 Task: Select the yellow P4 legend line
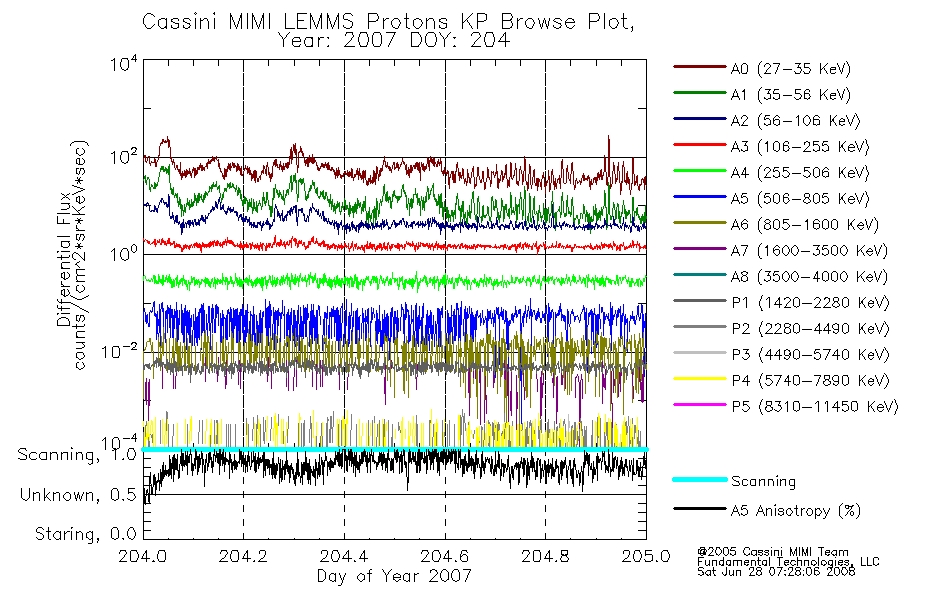[700, 379]
